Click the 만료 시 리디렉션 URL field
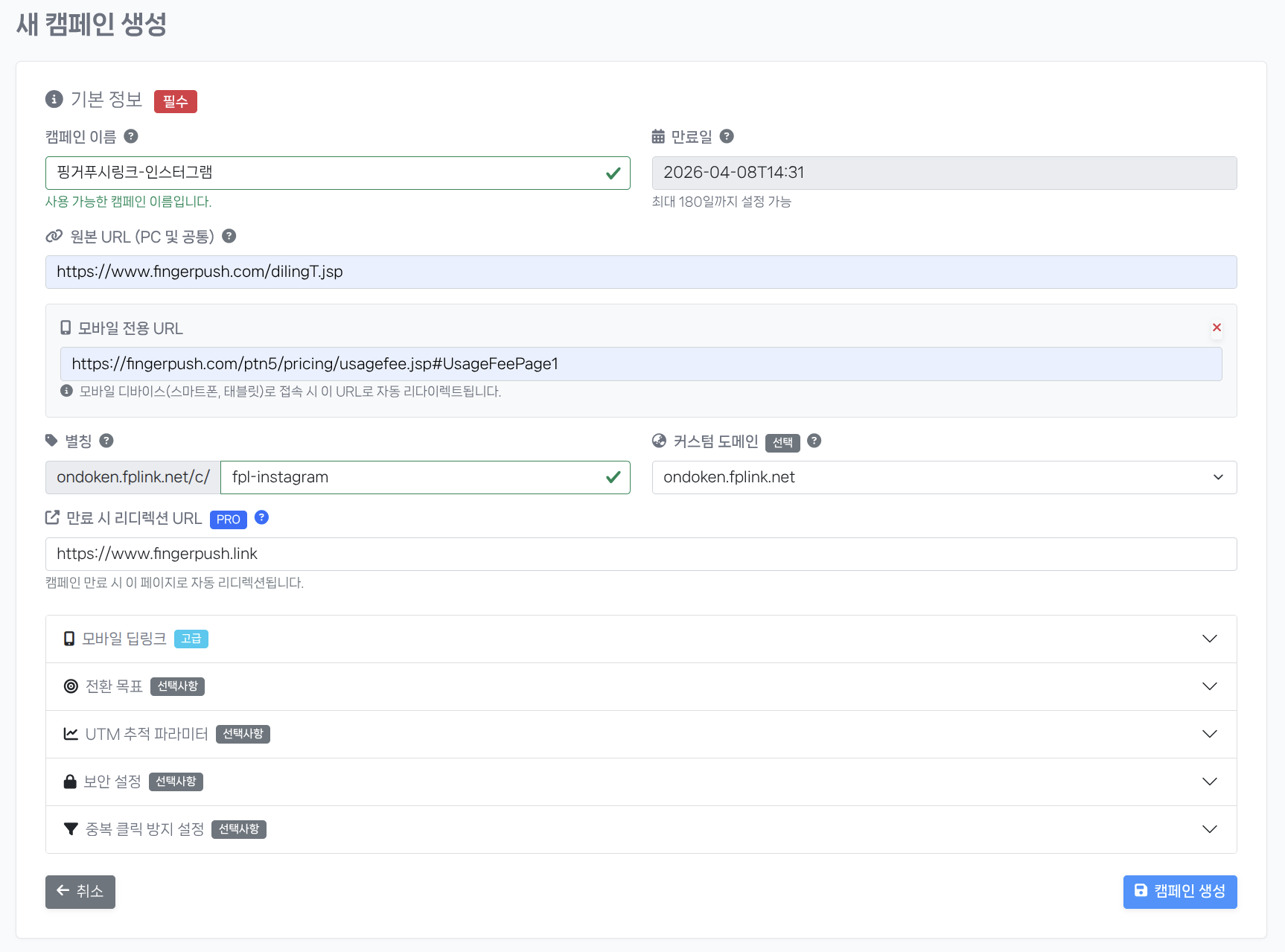Image resolution: width=1285 pixels, height=952 pixels. coord(640,554)
